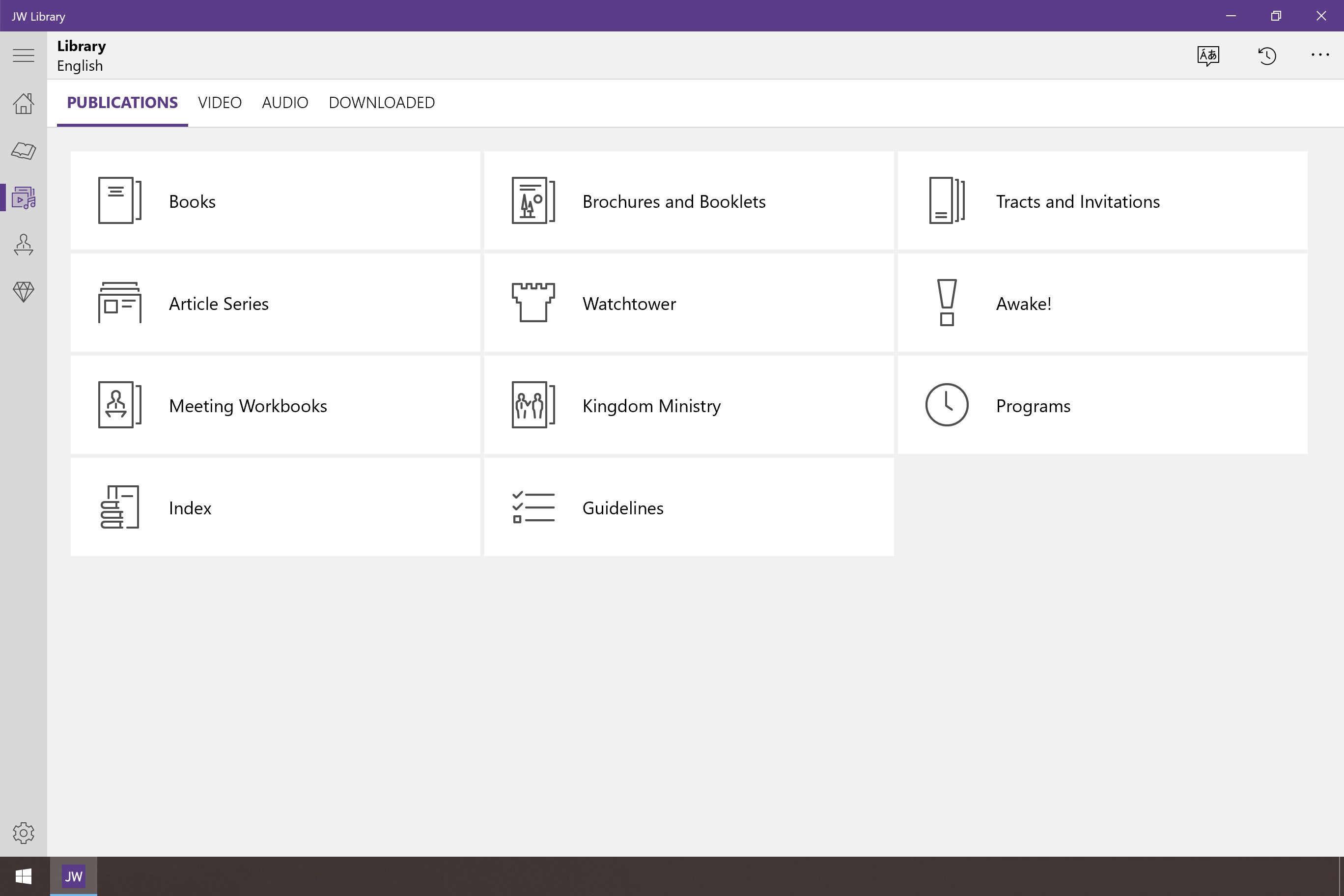Open the Programs clock tile
The width and height of the screenshot is (1344, 896).
tap(1102, 405)
